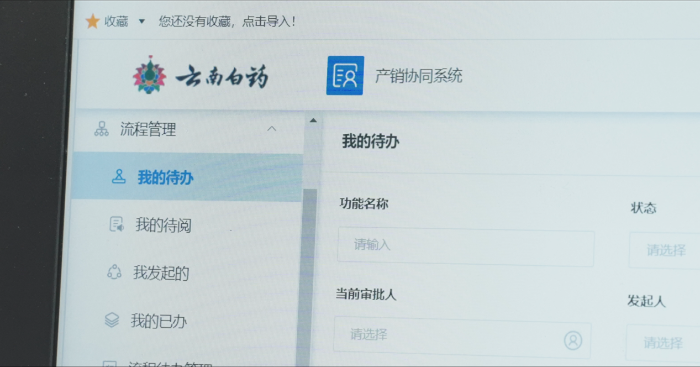This screenshot has width=700, height=367.
Task: Click the 我的待办 stamp icon
Action: click(119, 176)
